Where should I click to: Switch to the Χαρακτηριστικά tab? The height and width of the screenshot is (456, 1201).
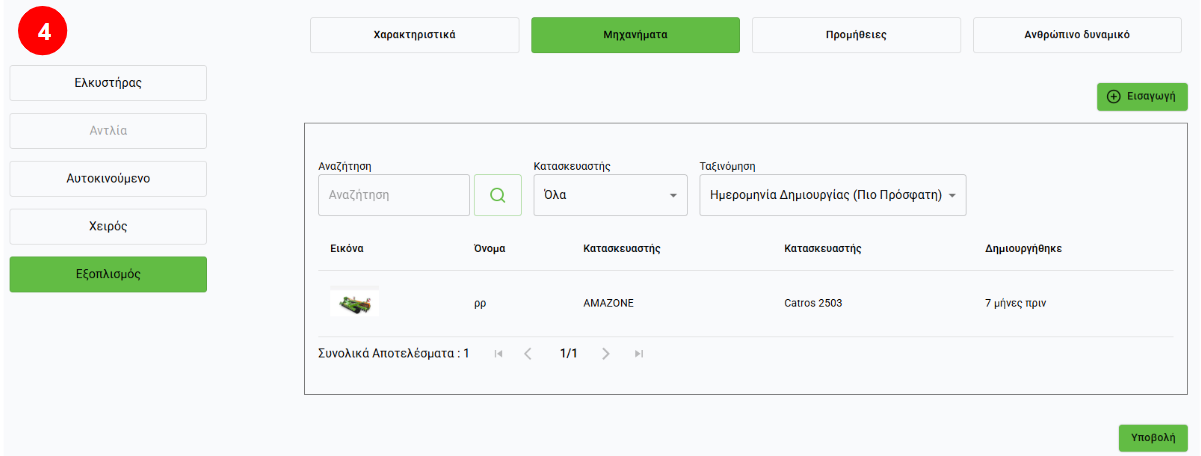click(414, 34)
